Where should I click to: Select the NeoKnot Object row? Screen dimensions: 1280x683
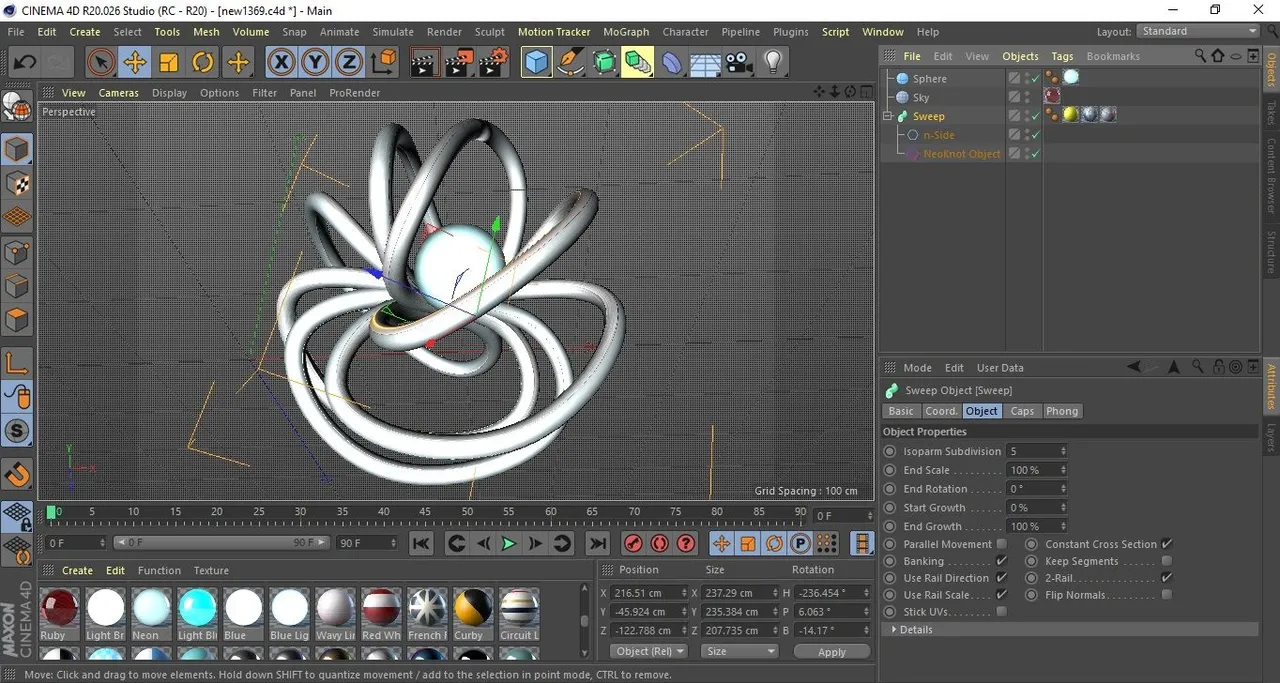click(961, 154)
